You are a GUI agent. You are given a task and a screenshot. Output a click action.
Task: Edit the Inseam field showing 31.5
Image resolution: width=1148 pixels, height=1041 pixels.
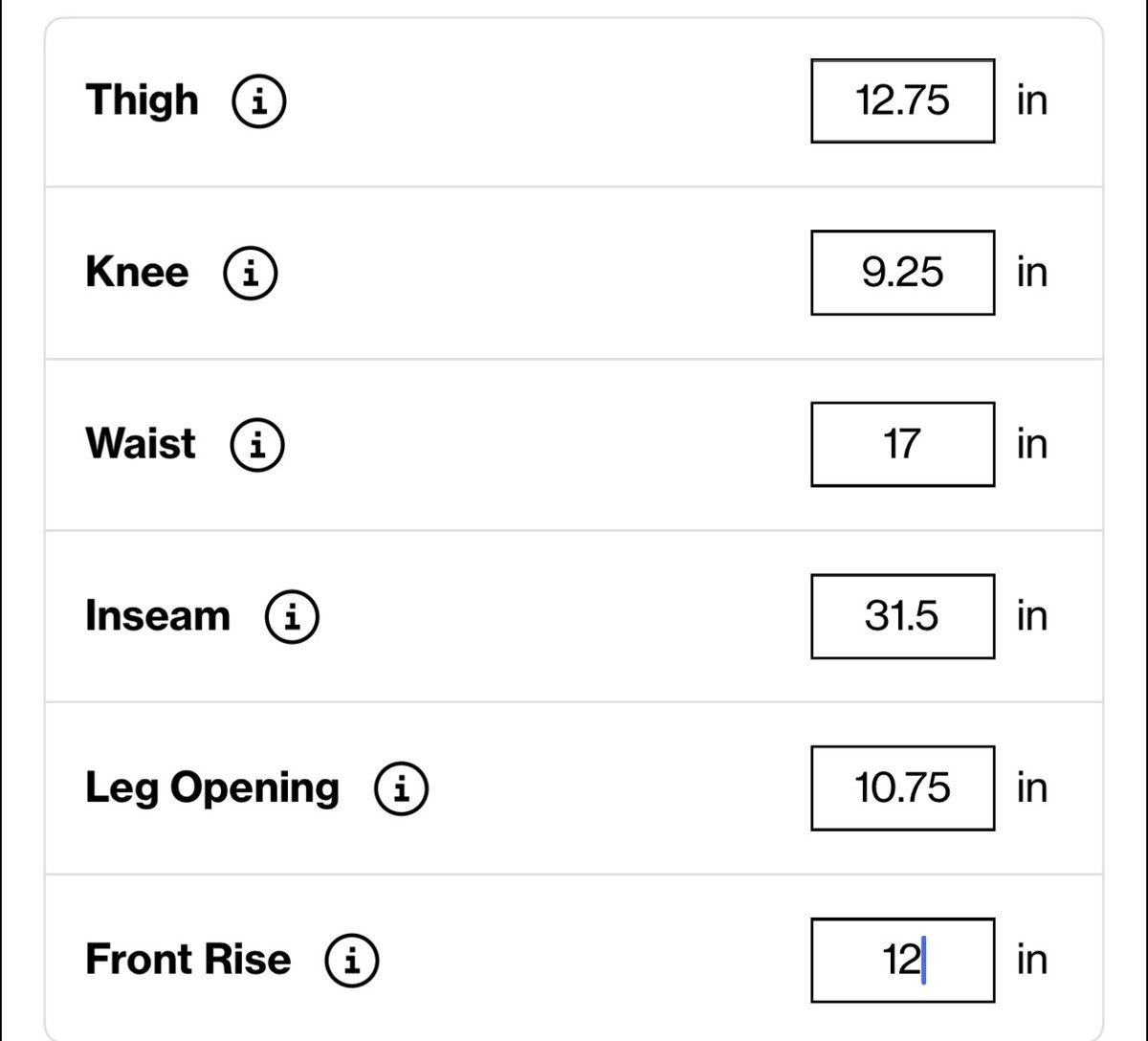pos(902,616)
